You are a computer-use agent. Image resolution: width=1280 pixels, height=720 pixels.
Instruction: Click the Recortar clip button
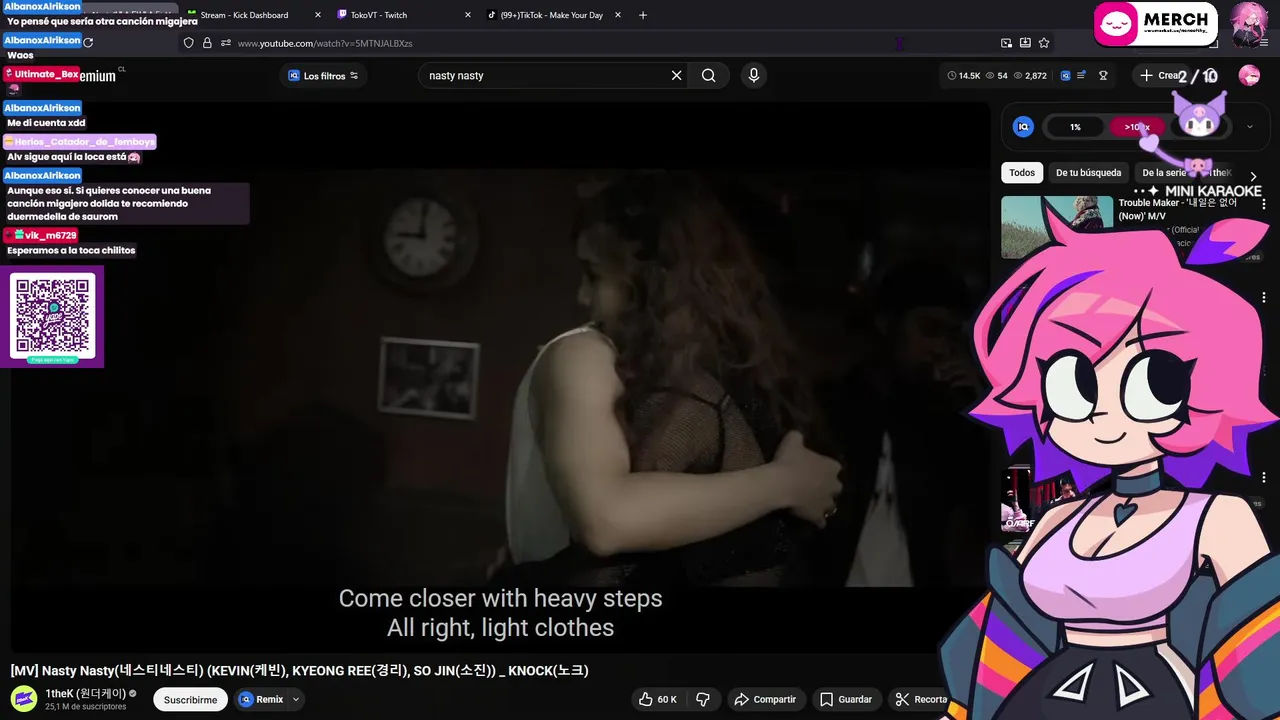click(920, 699)
